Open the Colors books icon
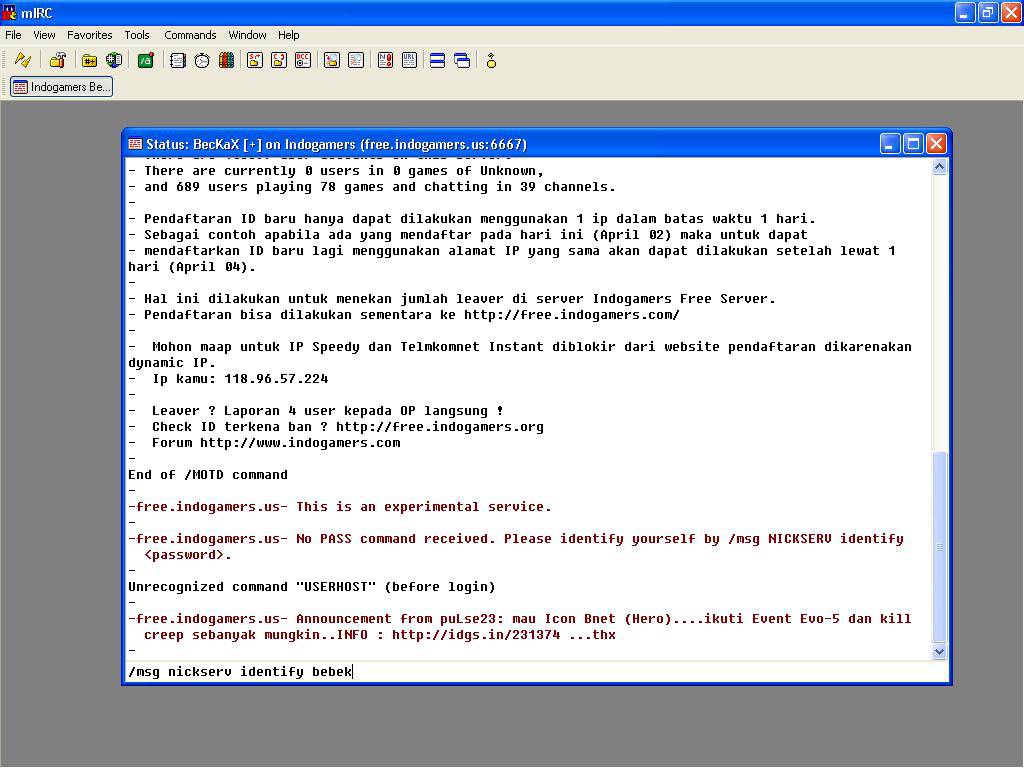The width and height of the screenshot is (1024, 768). 226,61
